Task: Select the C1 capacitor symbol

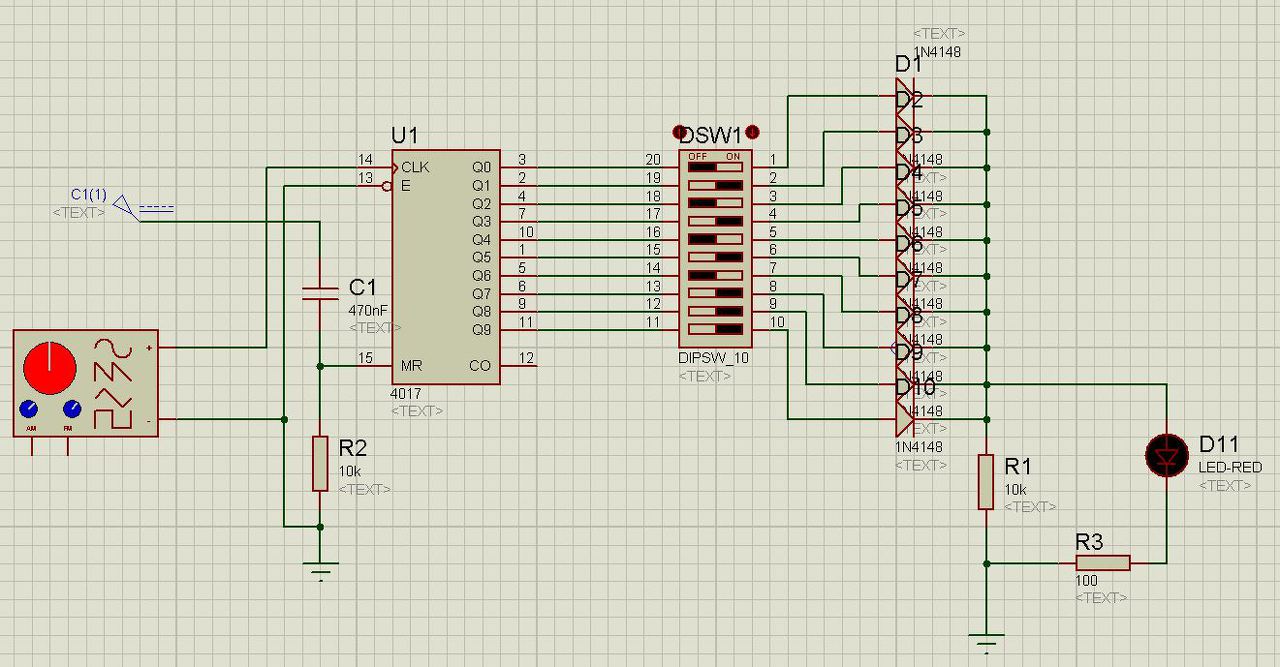Action: tap(320, 293)
